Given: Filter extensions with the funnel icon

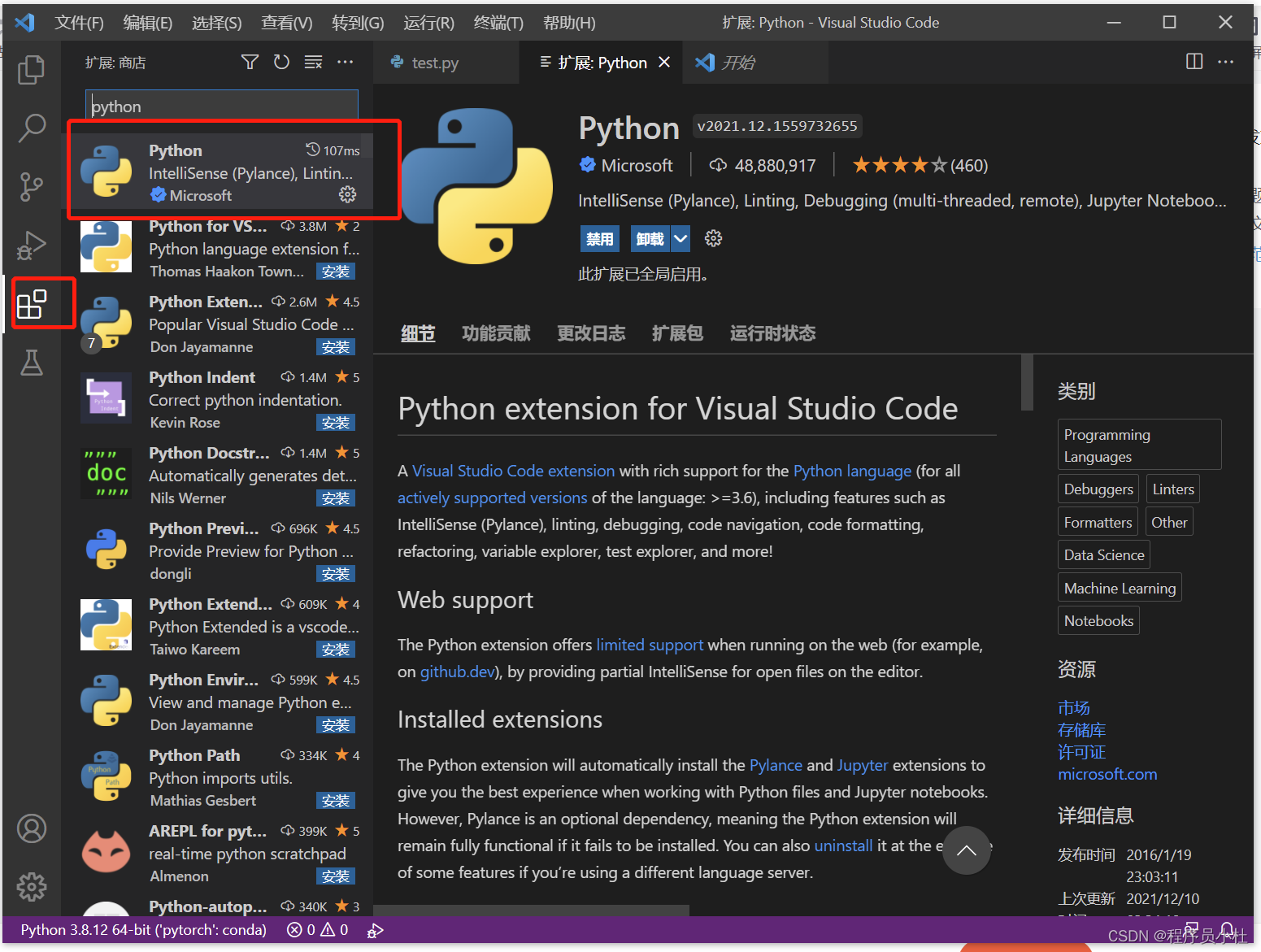Looking at the screenshot, I should 250,63.
